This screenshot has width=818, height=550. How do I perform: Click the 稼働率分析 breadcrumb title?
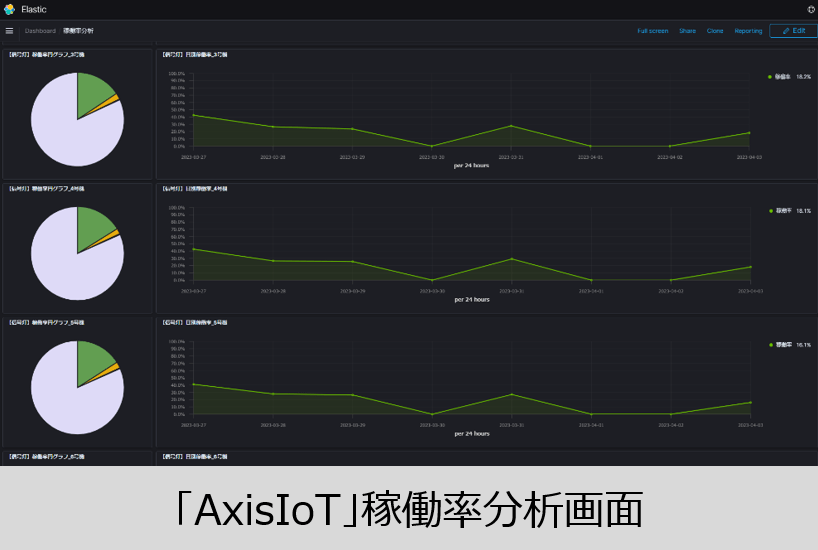(x=78, y=31)
